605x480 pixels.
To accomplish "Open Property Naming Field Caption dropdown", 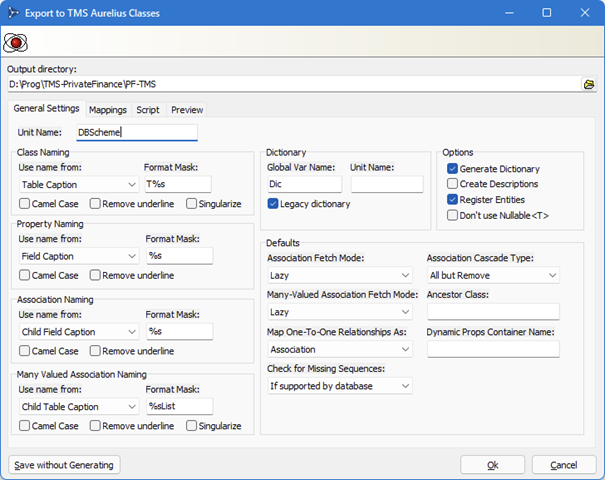I will [x=79, y=256].
